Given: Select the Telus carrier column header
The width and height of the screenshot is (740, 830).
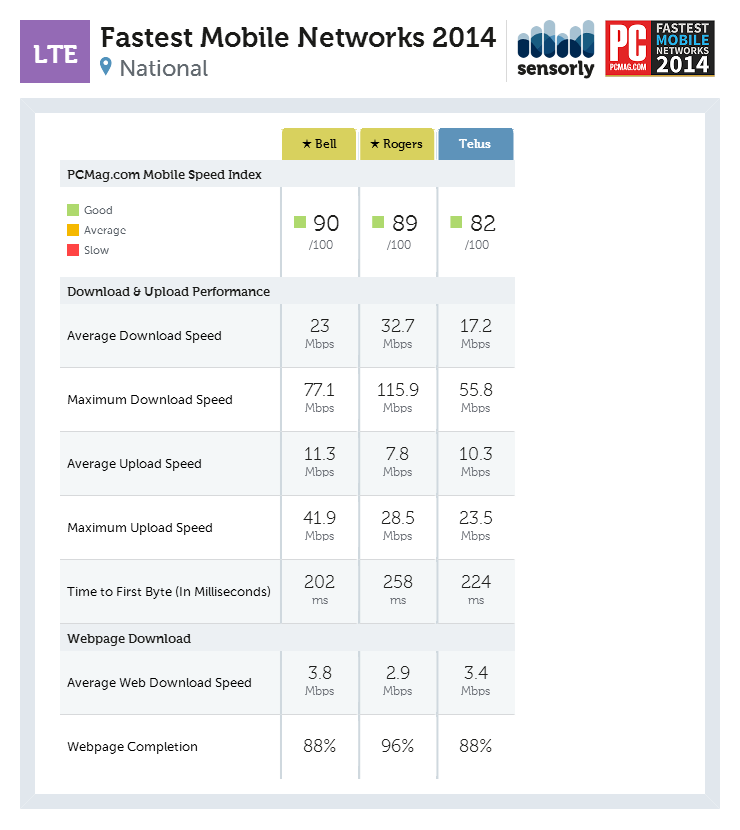Looking at the screenshot, I should coord(475,144).
